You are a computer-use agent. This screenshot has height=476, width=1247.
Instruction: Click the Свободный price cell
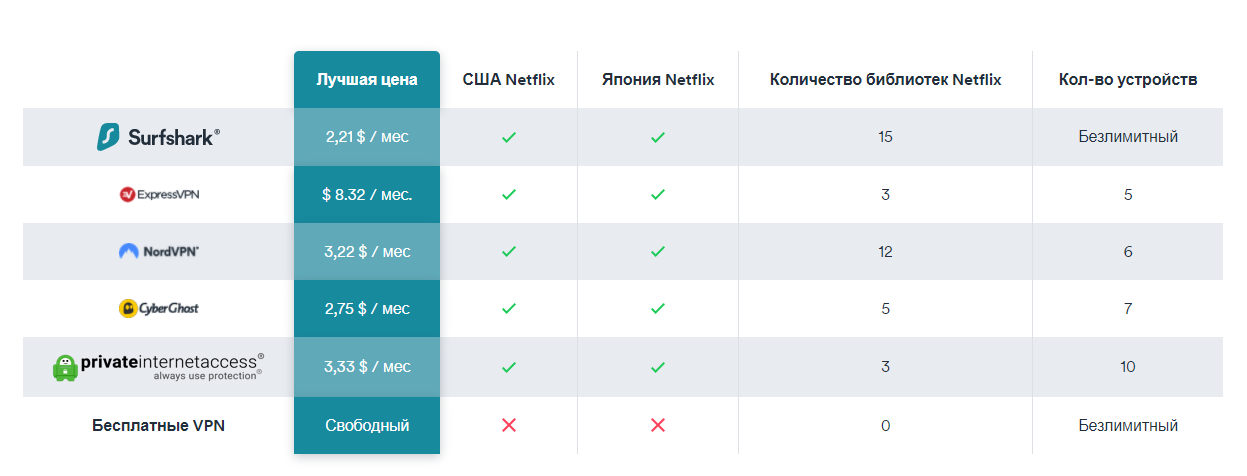click(x=367, y=426)
